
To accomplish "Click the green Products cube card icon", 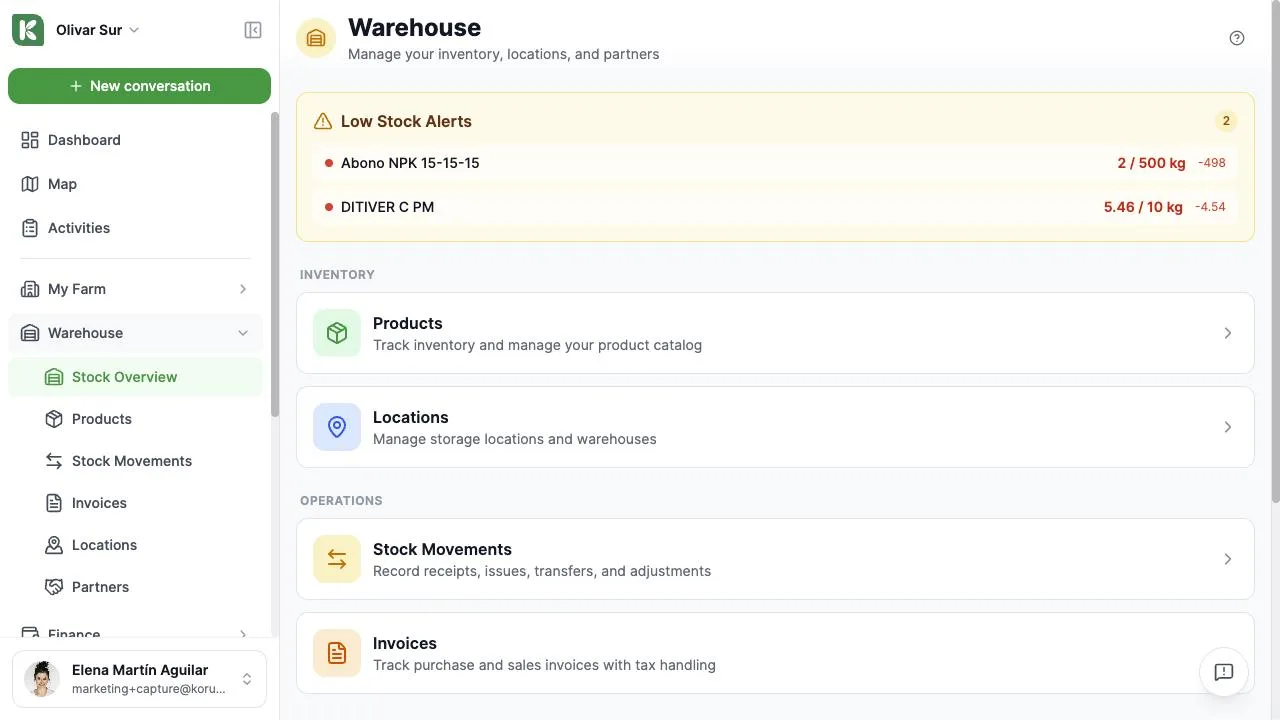I will tap(337, 333).
